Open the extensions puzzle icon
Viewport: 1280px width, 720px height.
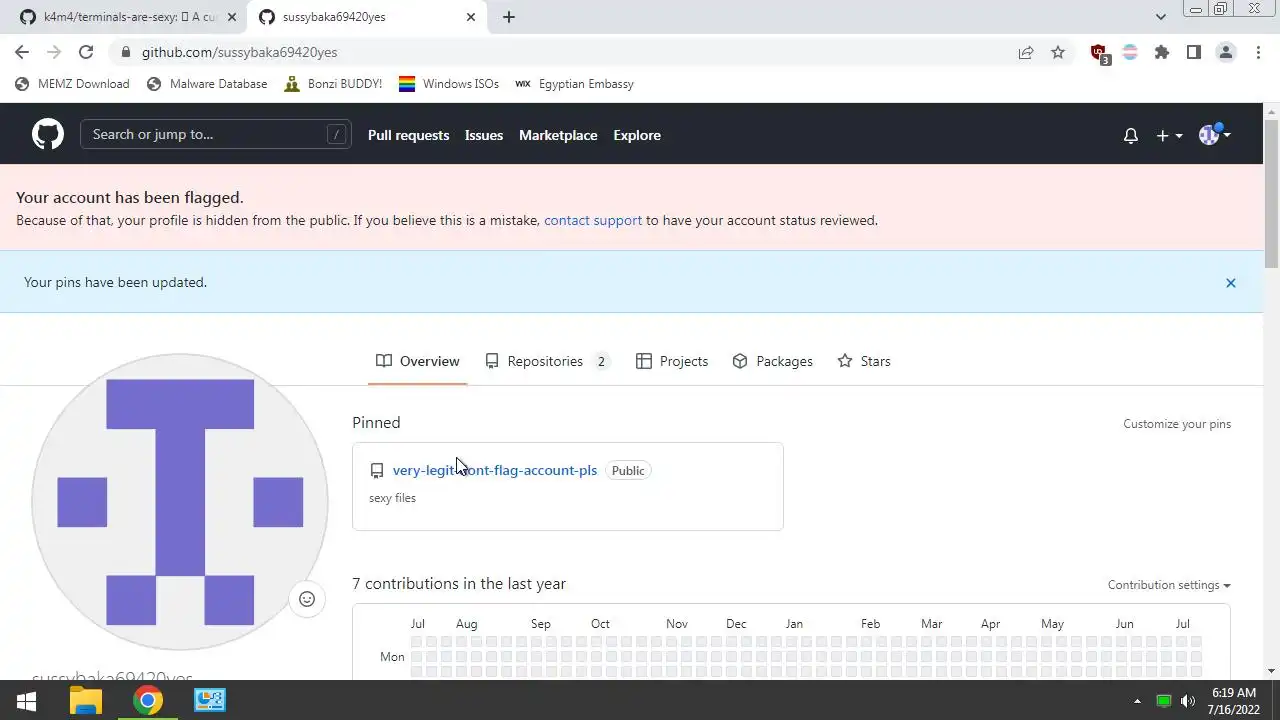click(1162, 52)
